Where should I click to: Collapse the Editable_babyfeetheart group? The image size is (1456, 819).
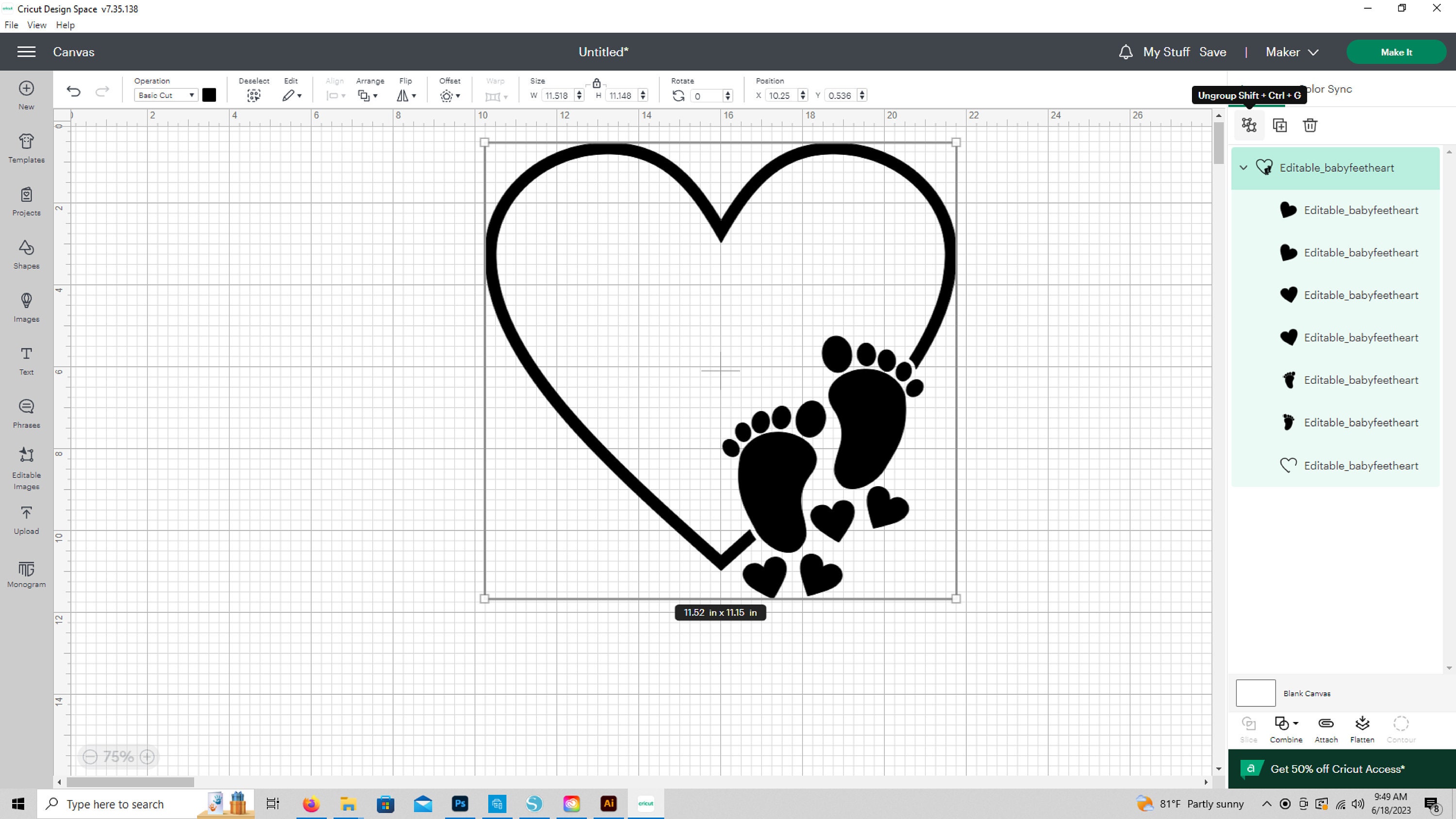click(1243, 168)
